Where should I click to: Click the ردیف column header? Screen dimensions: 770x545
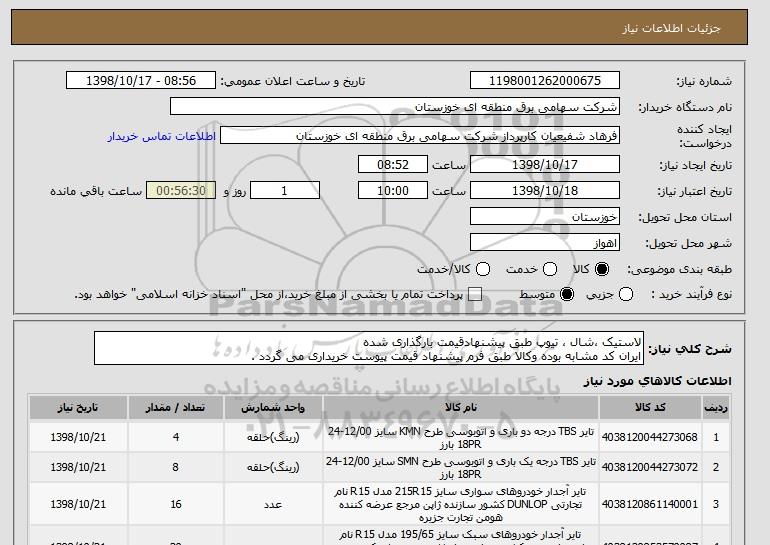(715, 408)
